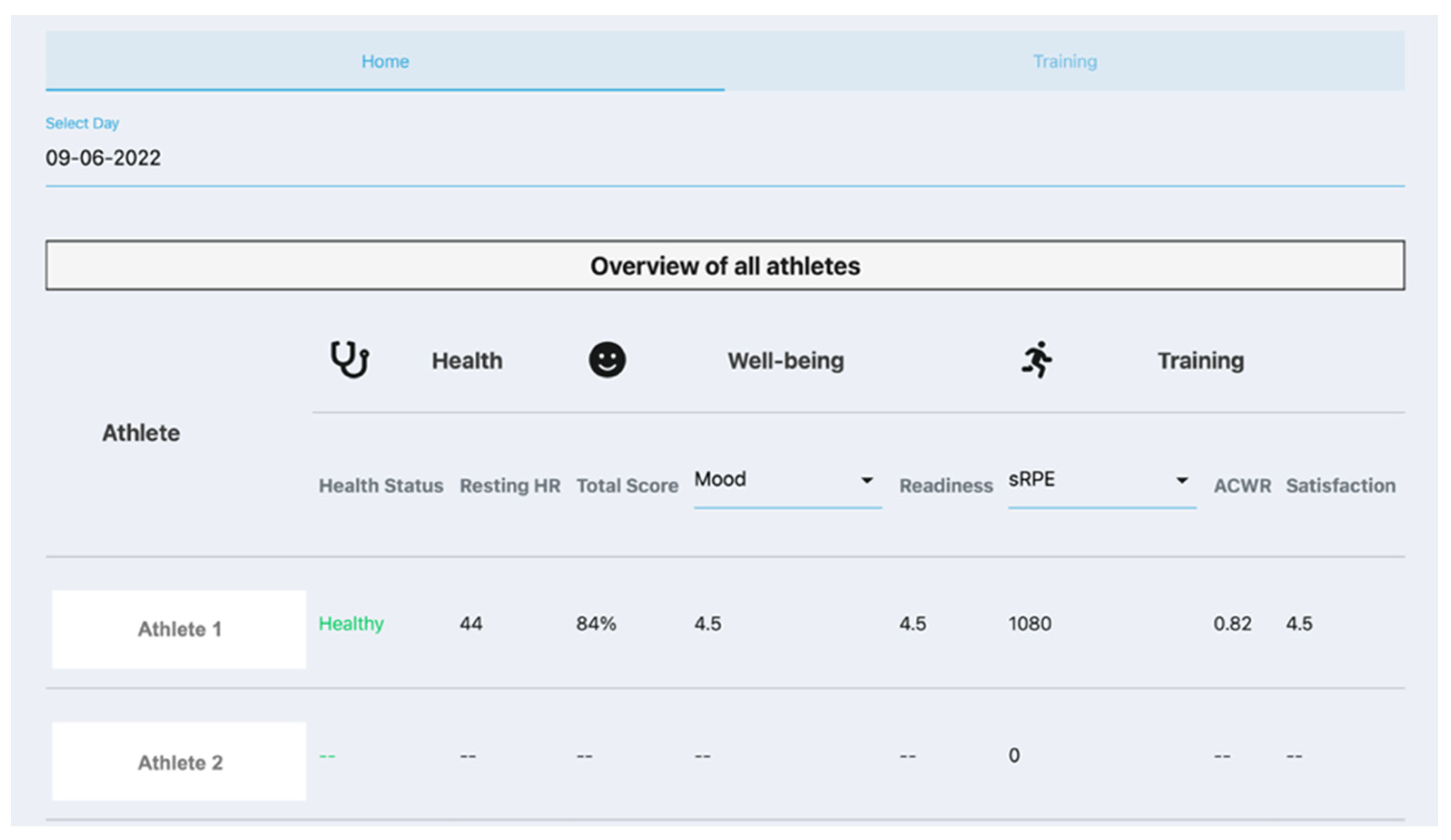Switch to the Home tab

click(x=385, y=61)
